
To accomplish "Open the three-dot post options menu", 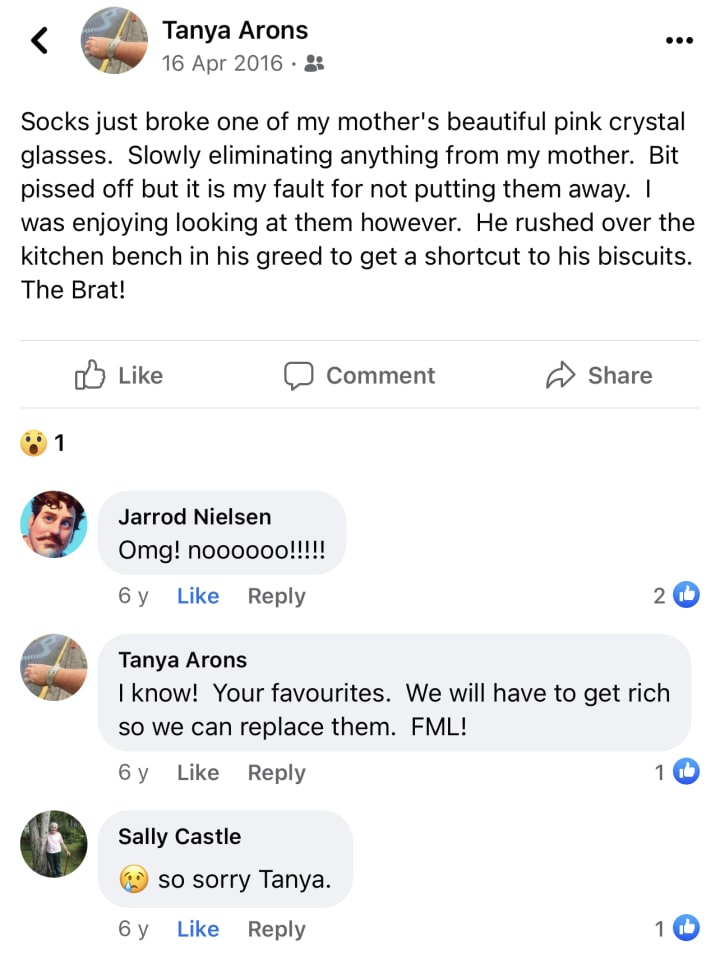I will tap(679, 40).
